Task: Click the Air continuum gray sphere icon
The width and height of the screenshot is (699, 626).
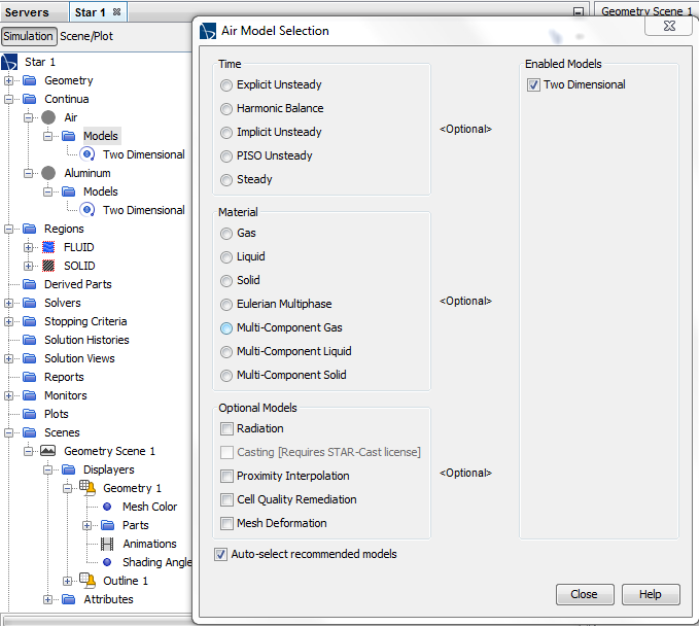Action: 49,118
